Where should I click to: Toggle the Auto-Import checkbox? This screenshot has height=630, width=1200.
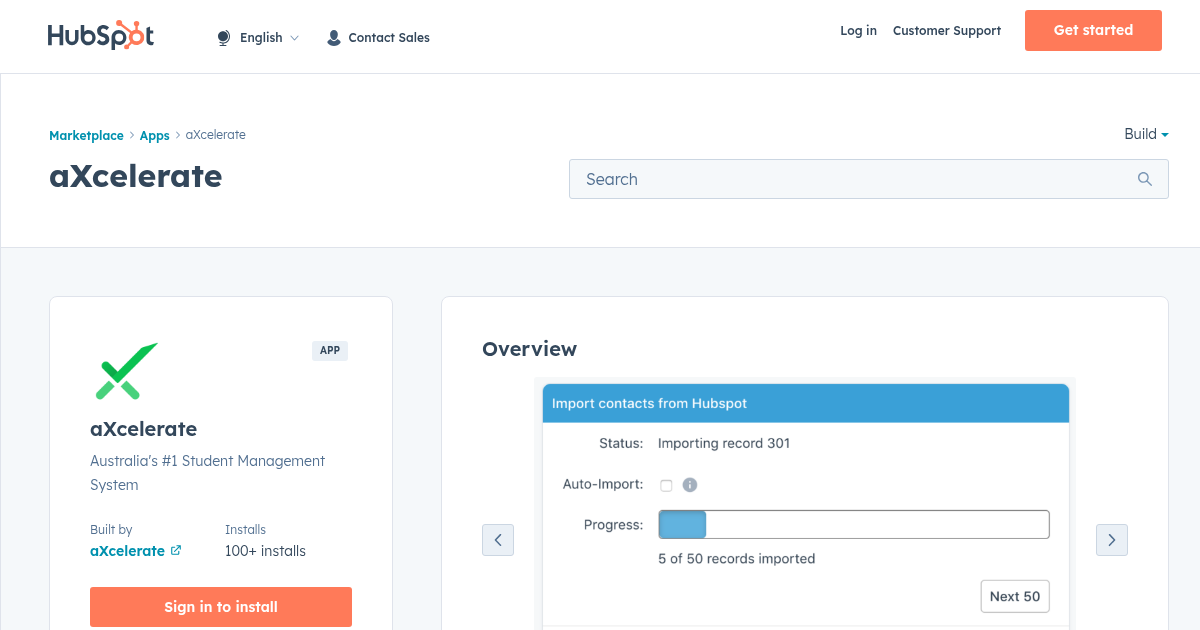tap(666, 485)
